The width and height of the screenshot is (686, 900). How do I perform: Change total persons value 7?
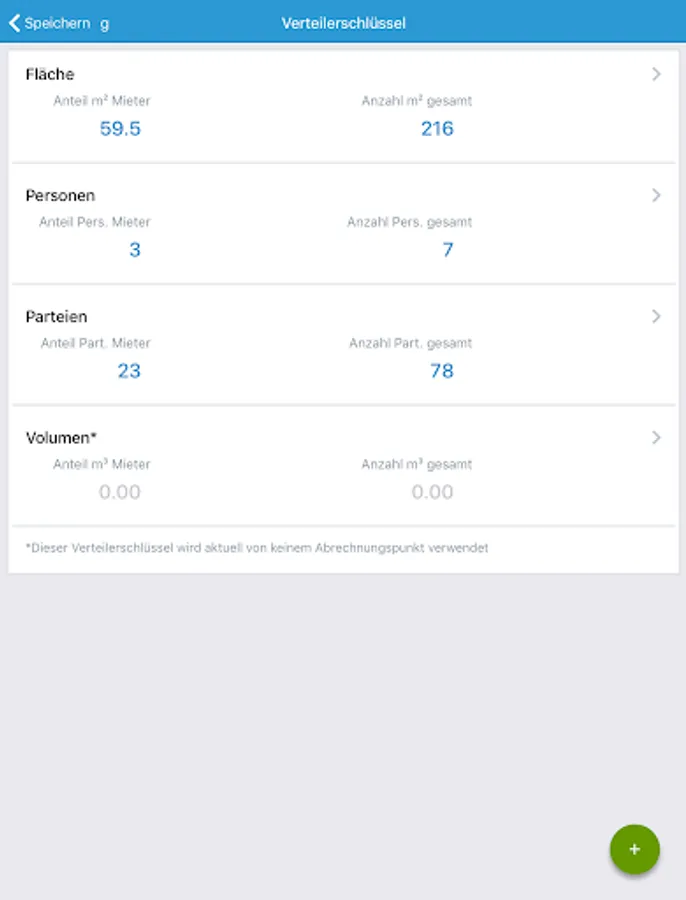(447, 250)
